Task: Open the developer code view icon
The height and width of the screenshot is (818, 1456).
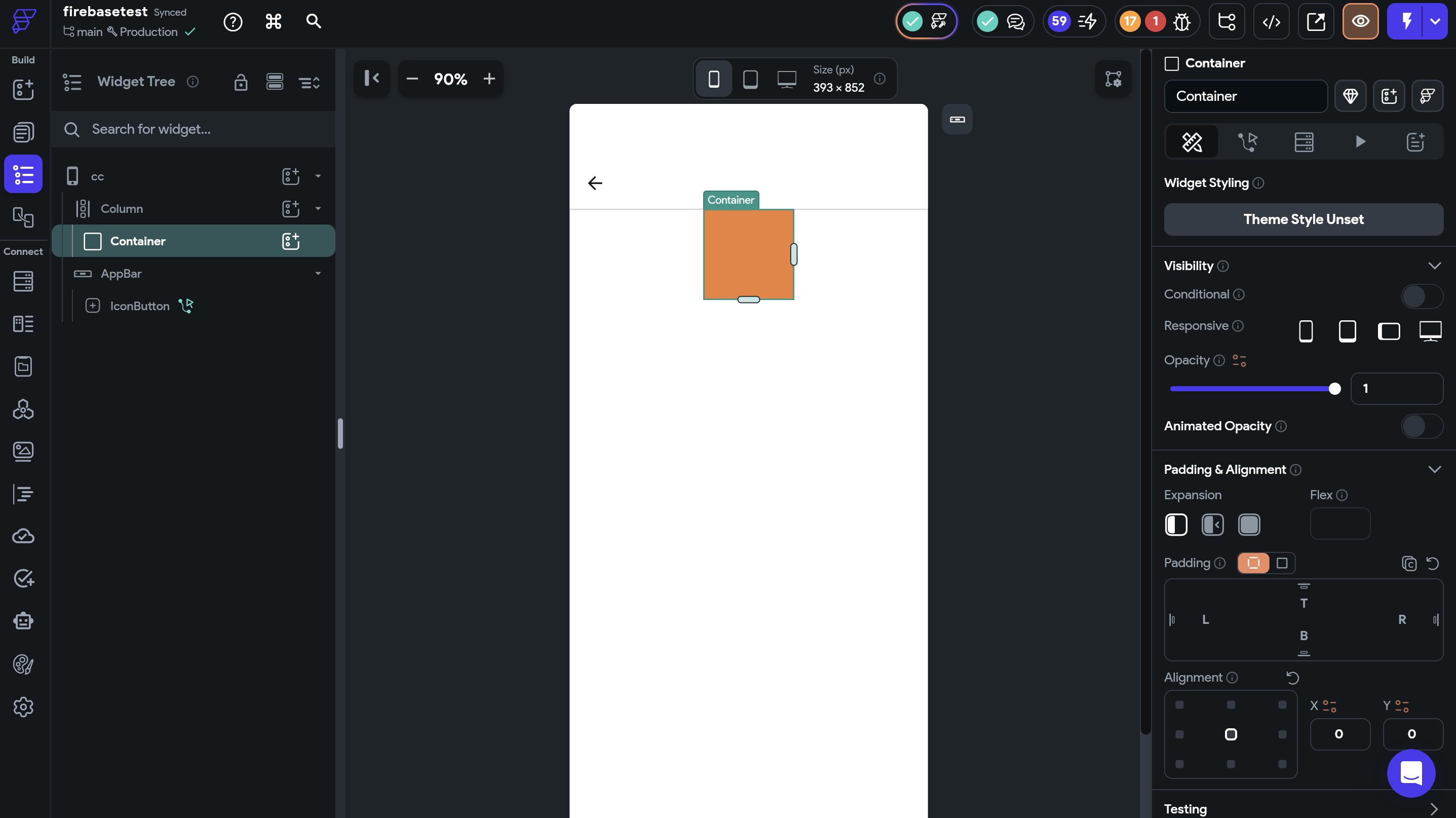Action: click(1271, 21)
